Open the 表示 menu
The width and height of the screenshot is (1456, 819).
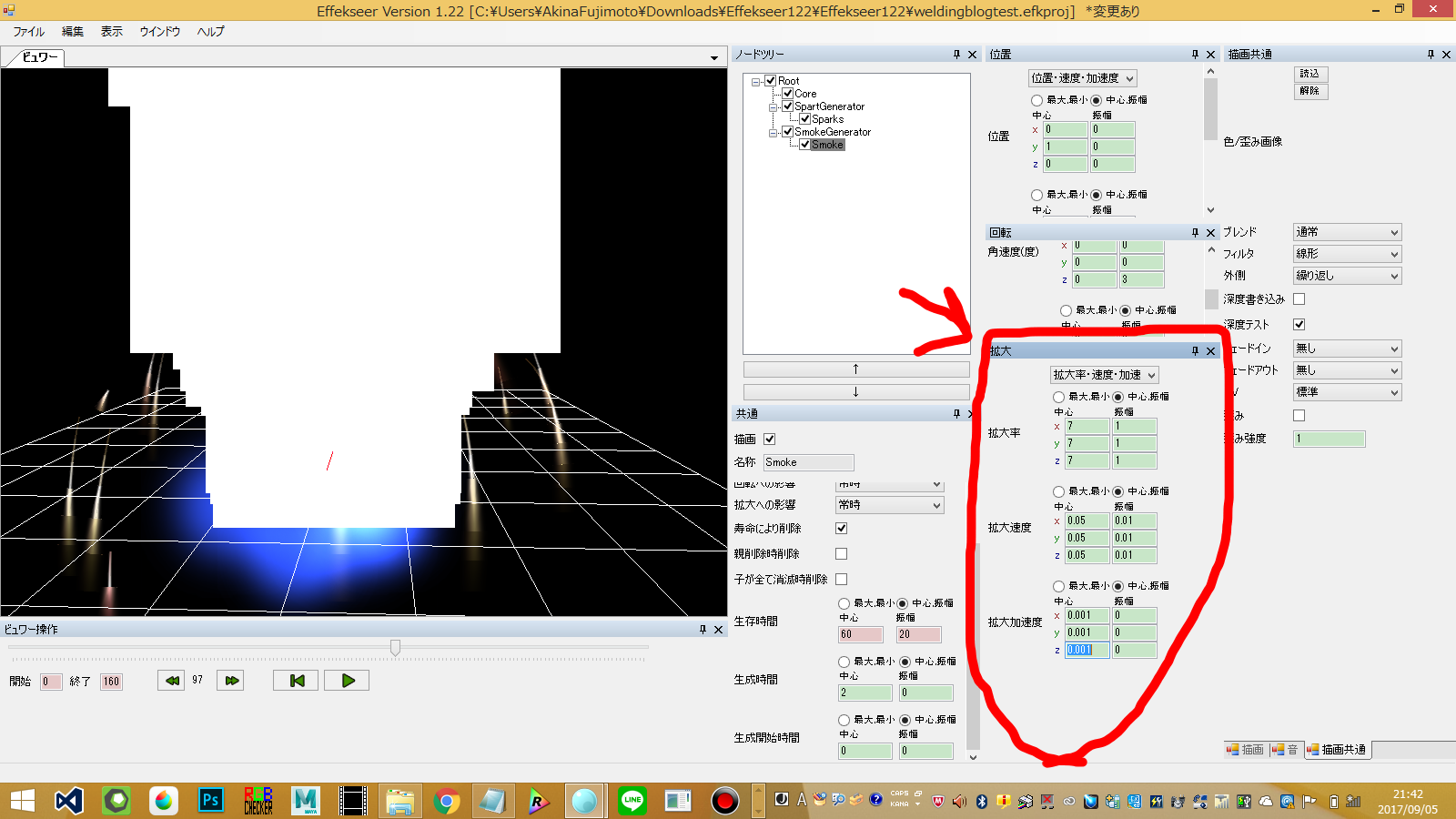[x=111, y=32]
